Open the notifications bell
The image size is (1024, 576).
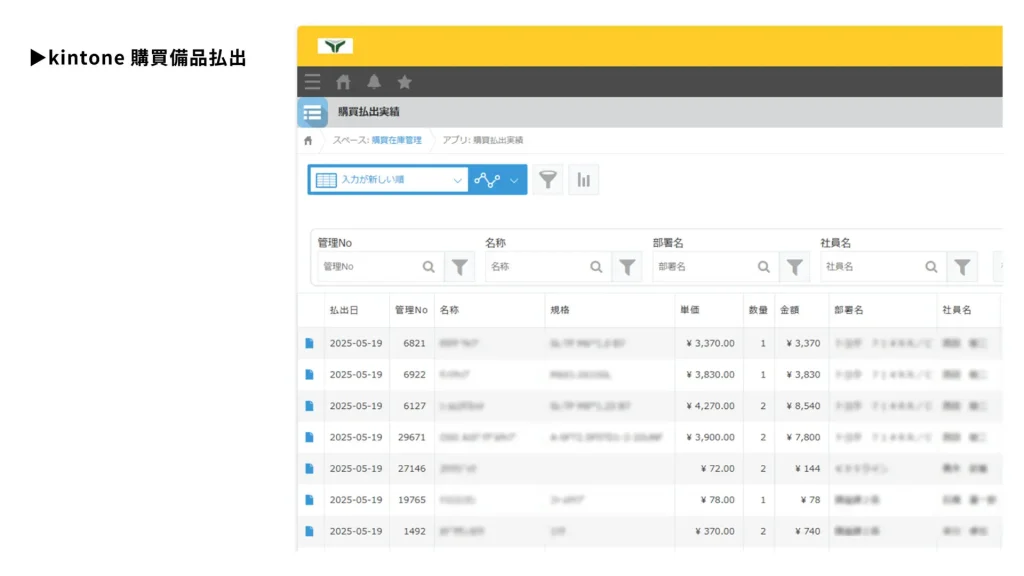pos(374,82)
